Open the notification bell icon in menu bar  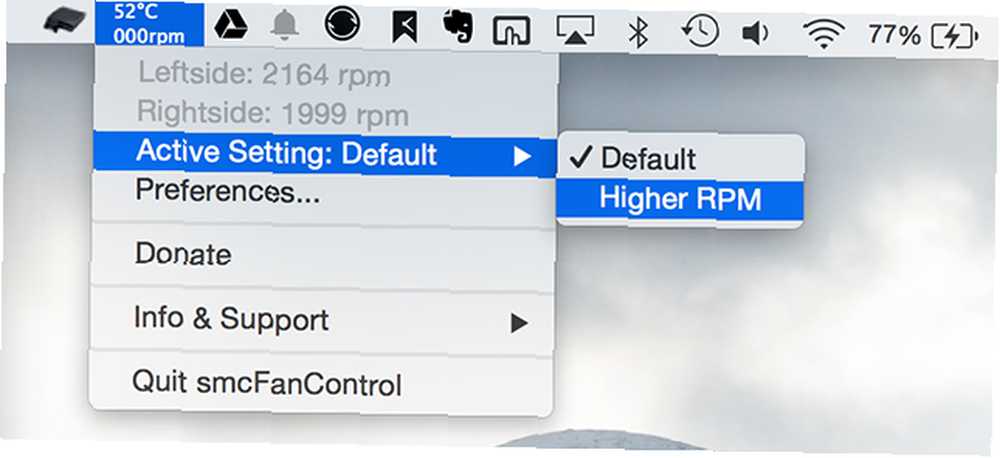coord(285,26)
